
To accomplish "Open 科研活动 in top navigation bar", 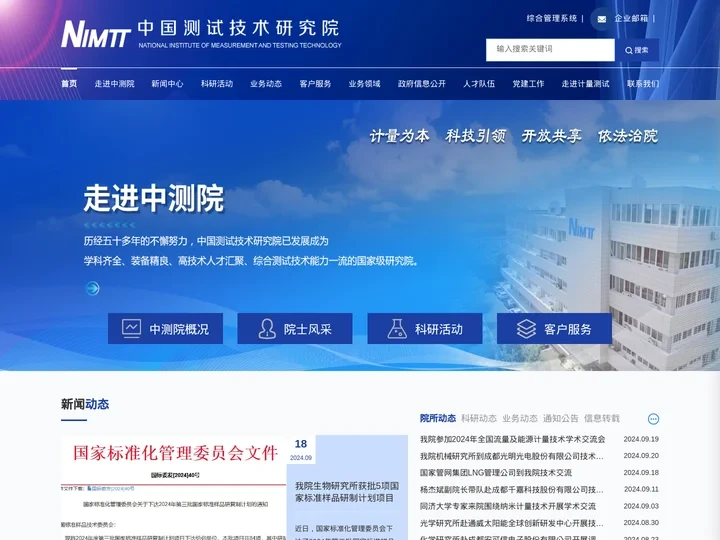I will (217, 84).
